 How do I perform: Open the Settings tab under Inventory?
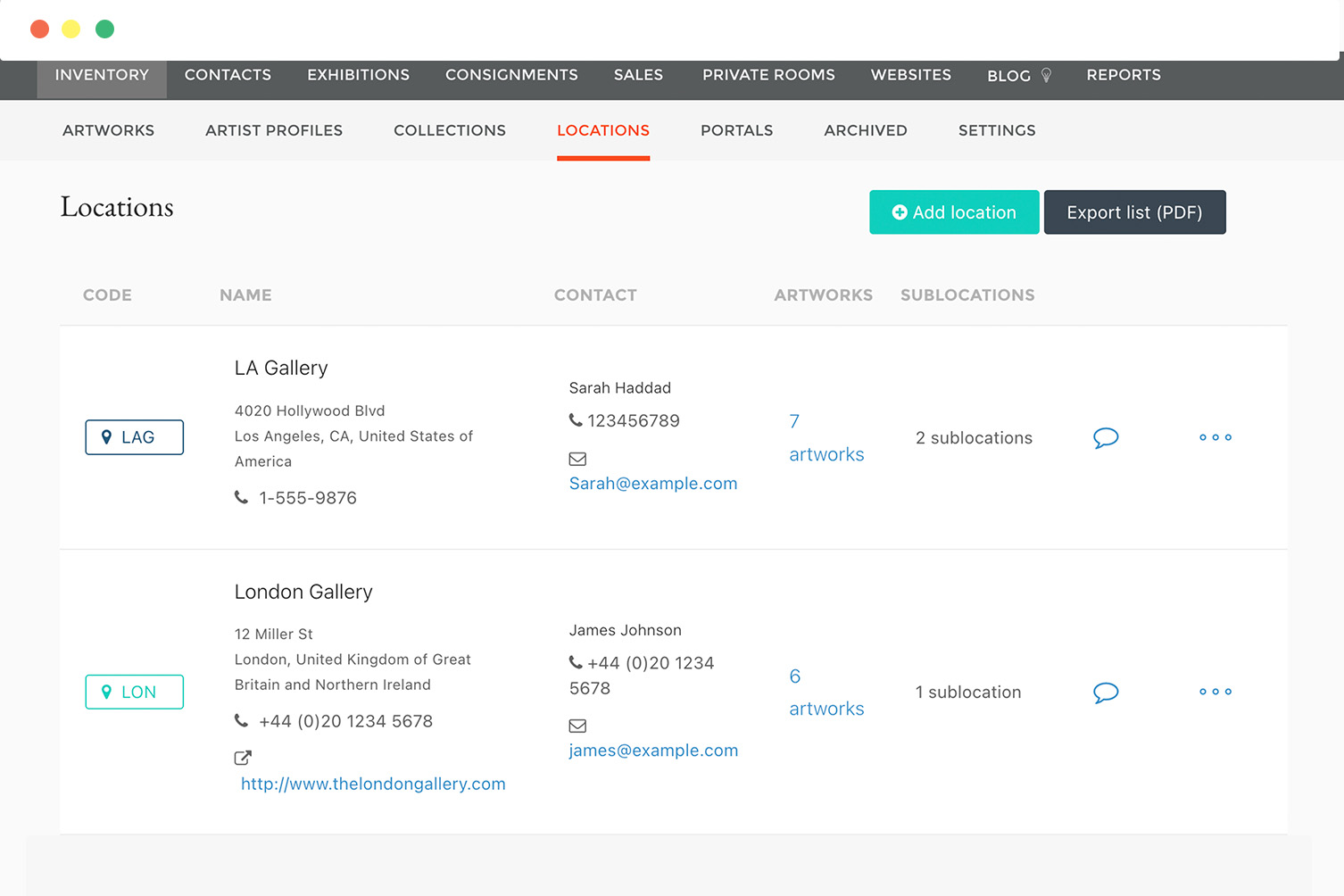point(997,130)
